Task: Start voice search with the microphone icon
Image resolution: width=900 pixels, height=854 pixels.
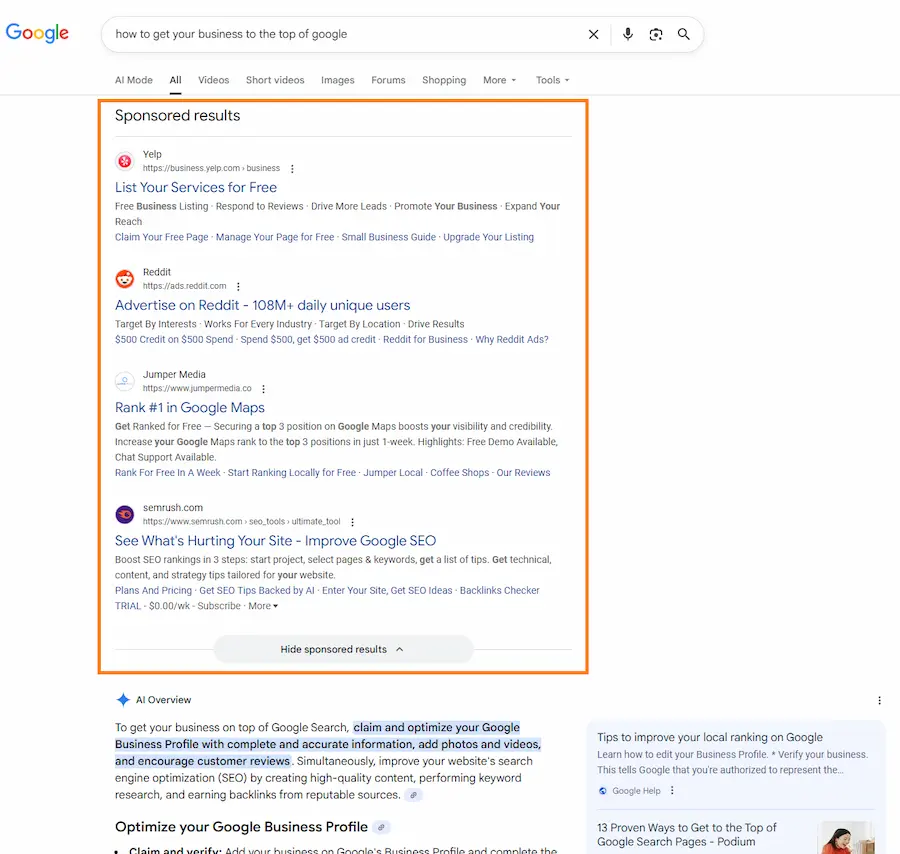Action: (627, 34)
